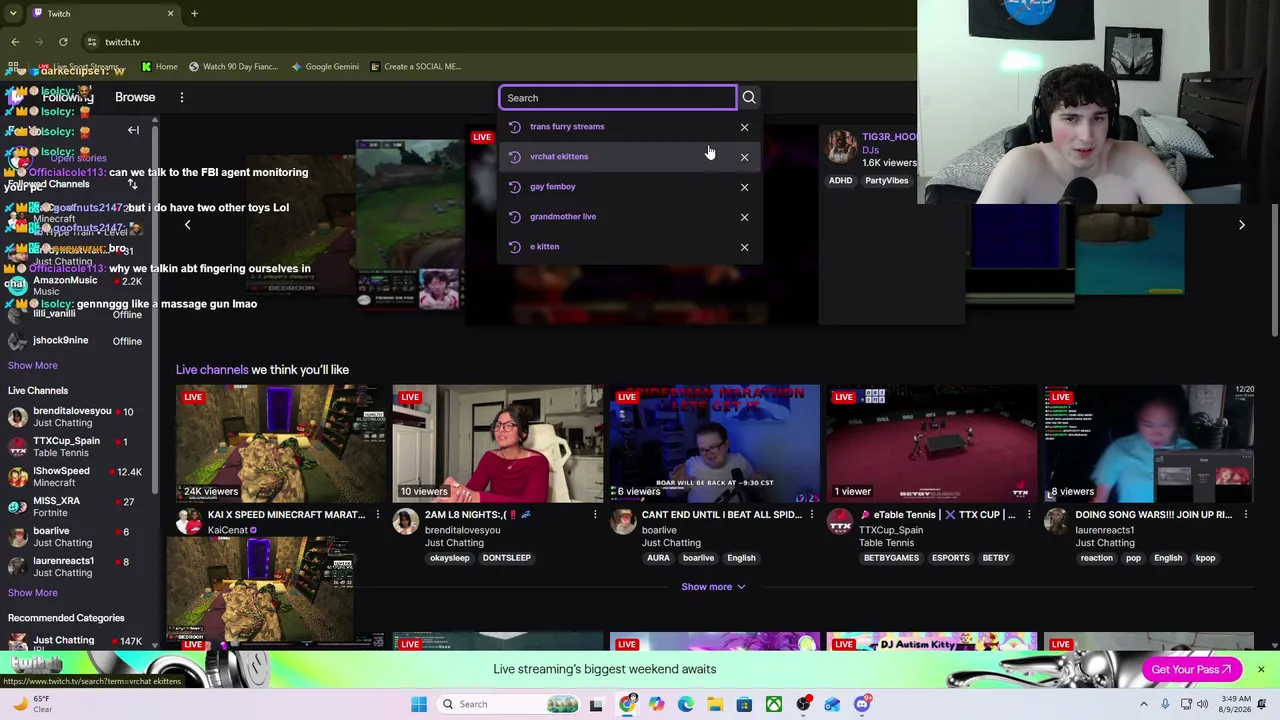Expand Show more below recommended live channels

[x=713, y=587]
